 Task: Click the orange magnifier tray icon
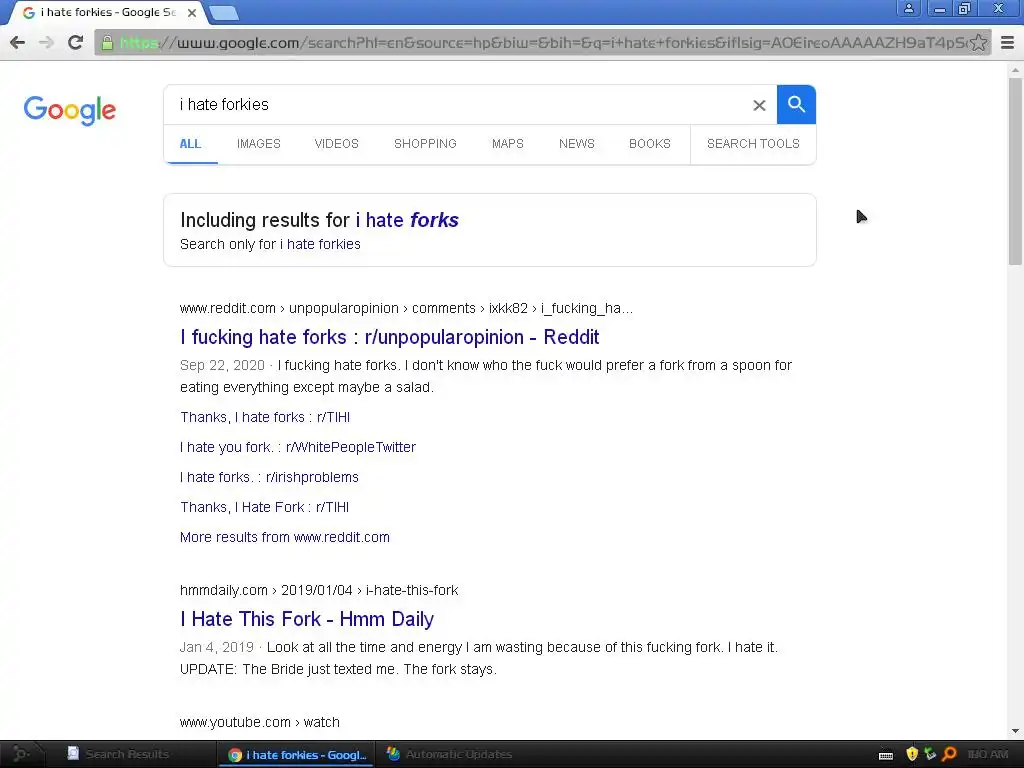pyautogui.click(x=949, y=754)
